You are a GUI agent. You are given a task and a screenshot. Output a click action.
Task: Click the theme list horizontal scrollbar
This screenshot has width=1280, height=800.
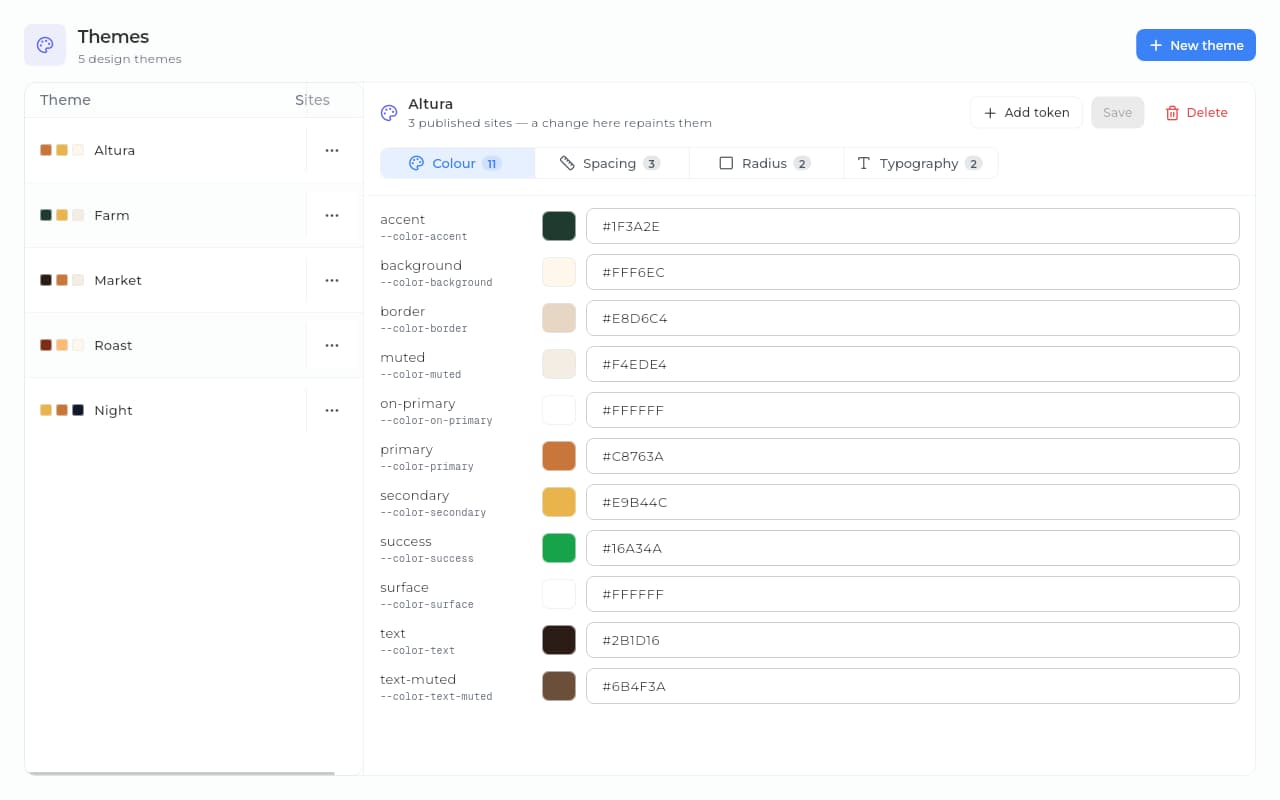coord(180,773)
